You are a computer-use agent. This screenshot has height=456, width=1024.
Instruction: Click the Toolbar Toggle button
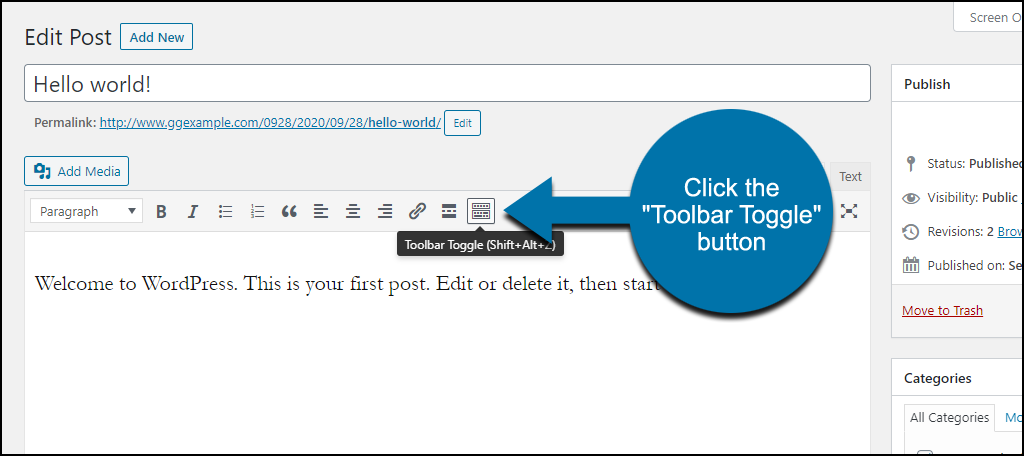pos(481,212)
